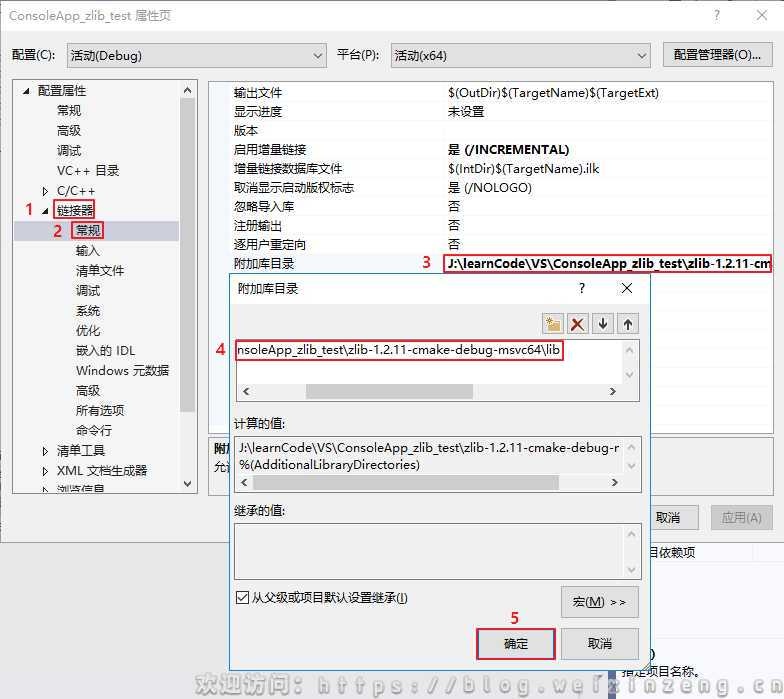Click 取消 button in 附加库目录 dialog
This screenshot has width=784, height=699.
pos(600,644)
